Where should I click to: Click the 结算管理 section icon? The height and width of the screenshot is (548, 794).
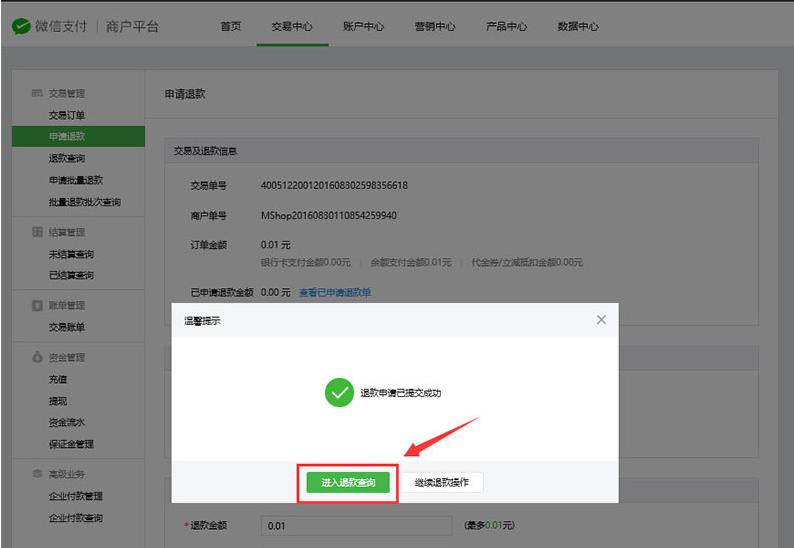(x=37, y=232)
